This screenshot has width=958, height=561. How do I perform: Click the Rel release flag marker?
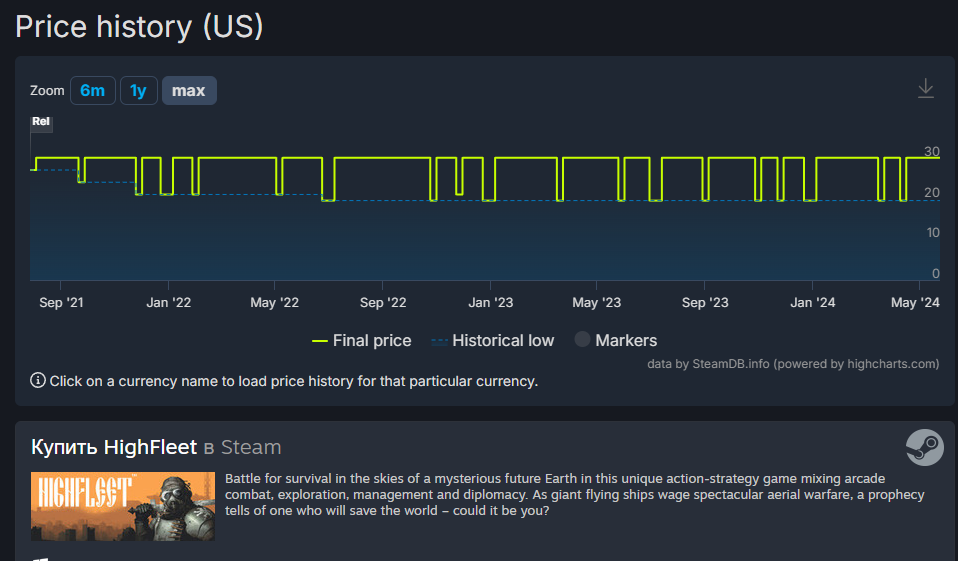pos(41,122)
